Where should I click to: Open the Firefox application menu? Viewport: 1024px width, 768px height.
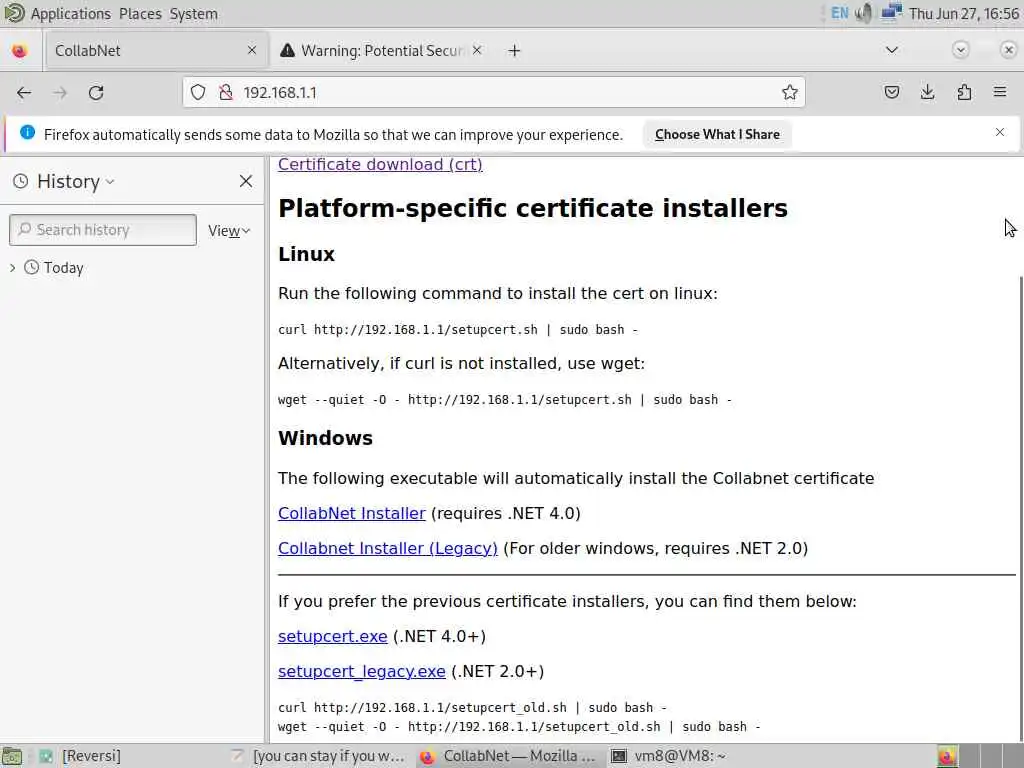point(1000,92)
